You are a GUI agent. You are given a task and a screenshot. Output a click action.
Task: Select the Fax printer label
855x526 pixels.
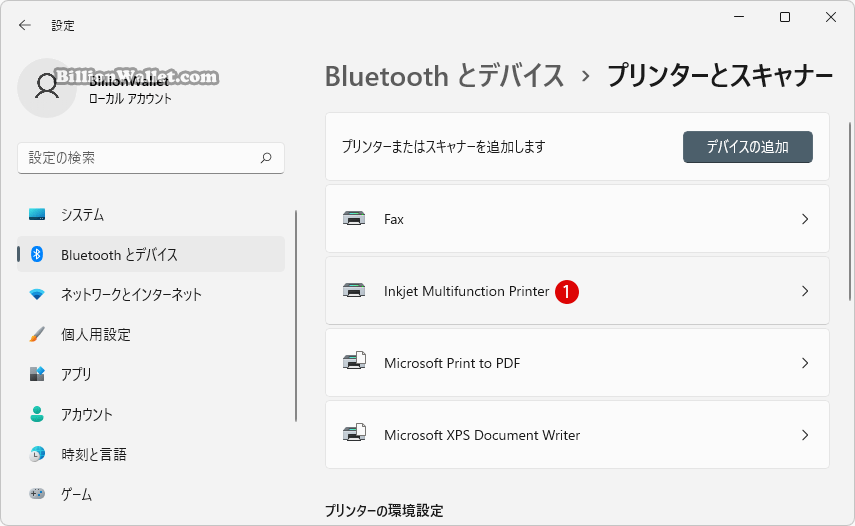[394, 219]
